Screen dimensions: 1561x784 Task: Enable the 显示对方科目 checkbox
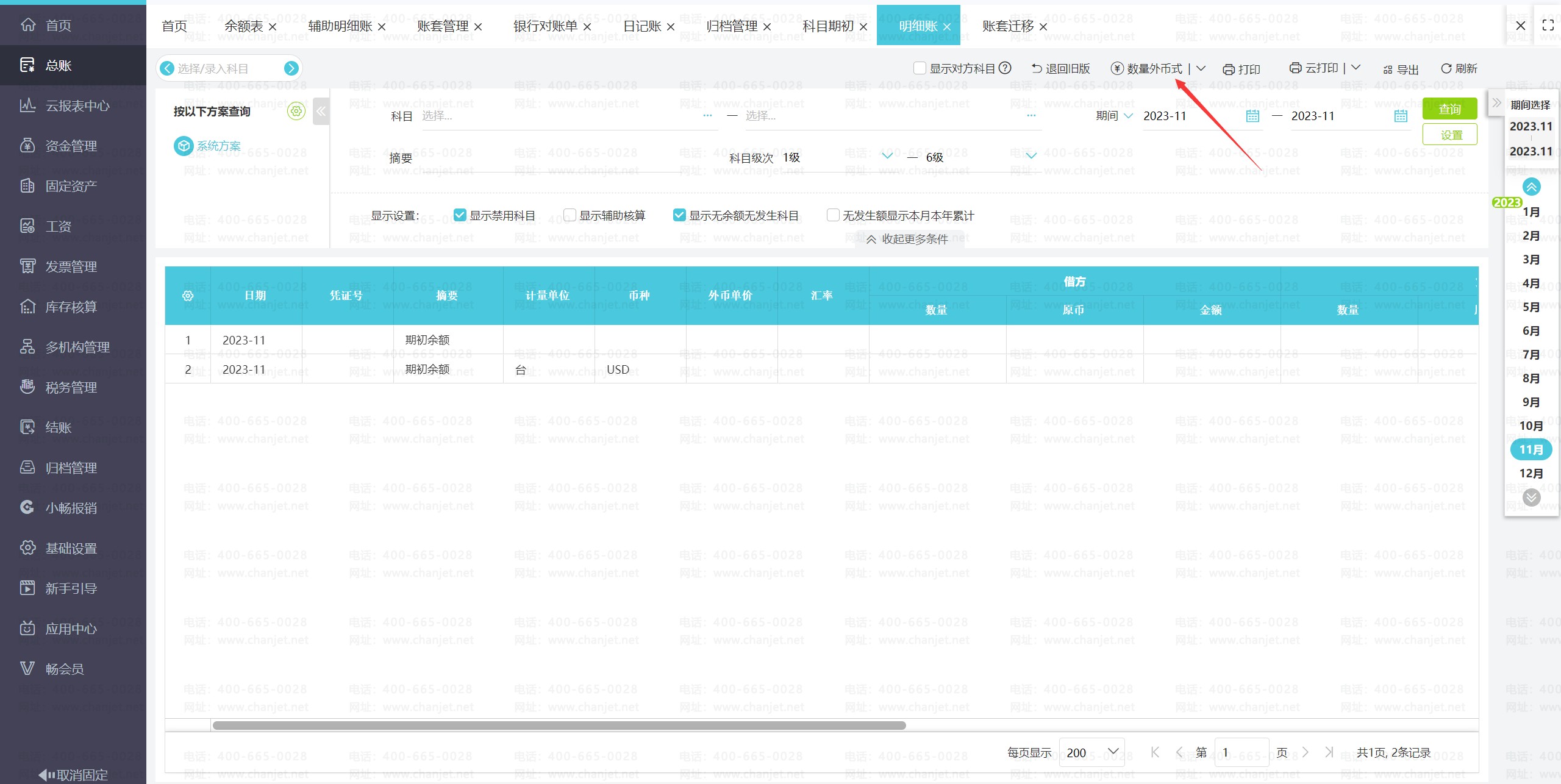click(920, 68)
